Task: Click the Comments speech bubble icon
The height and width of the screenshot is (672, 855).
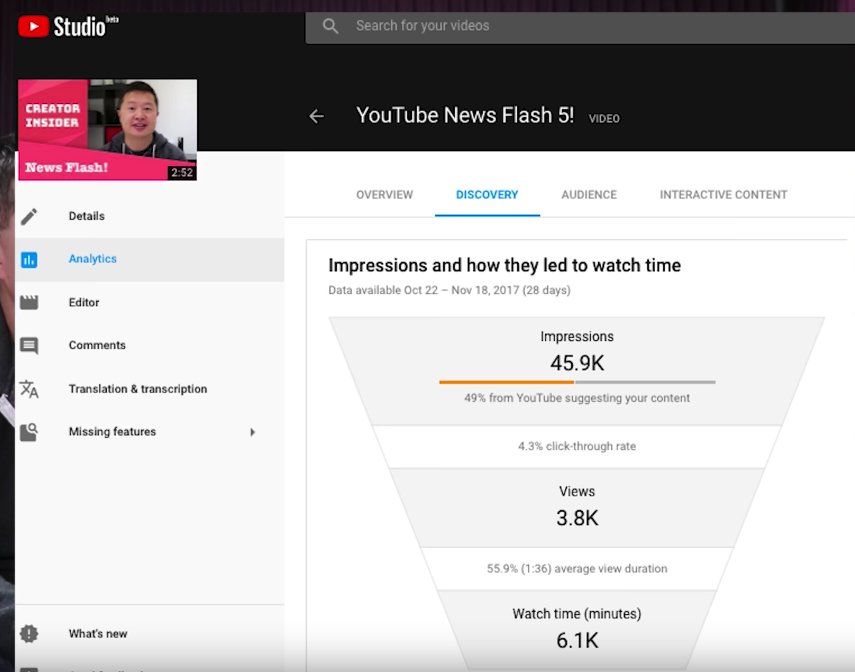Action: (29, 345)
